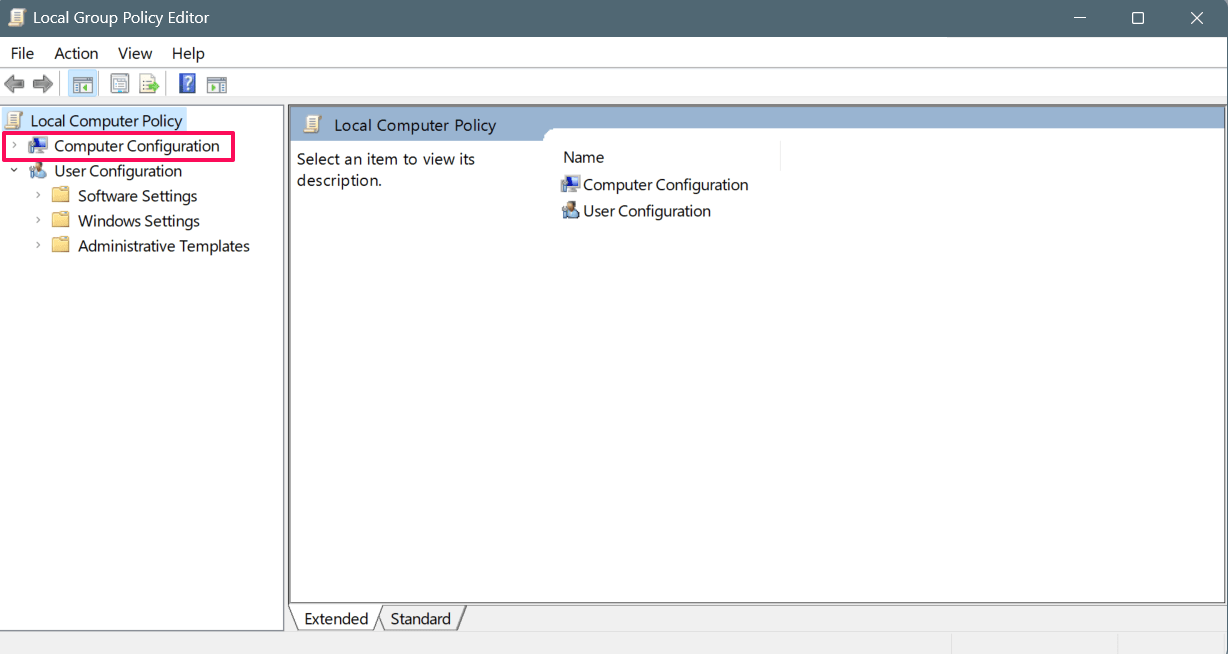The image size is (1228, 654).
Task: Click the Forward arrow in the toolbar
Action: tap(43, 84)
